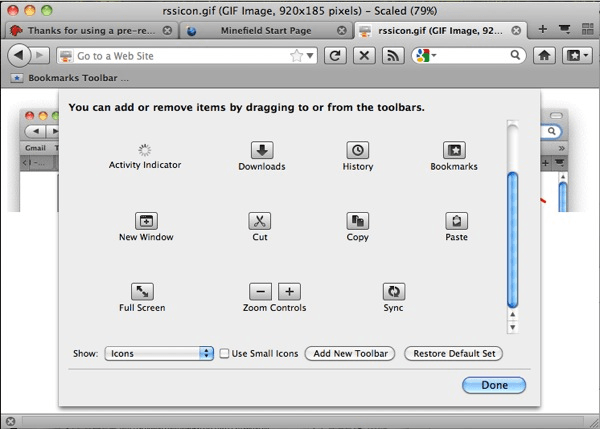
Task: Click the New Window icon
Action: pos(146,222)
